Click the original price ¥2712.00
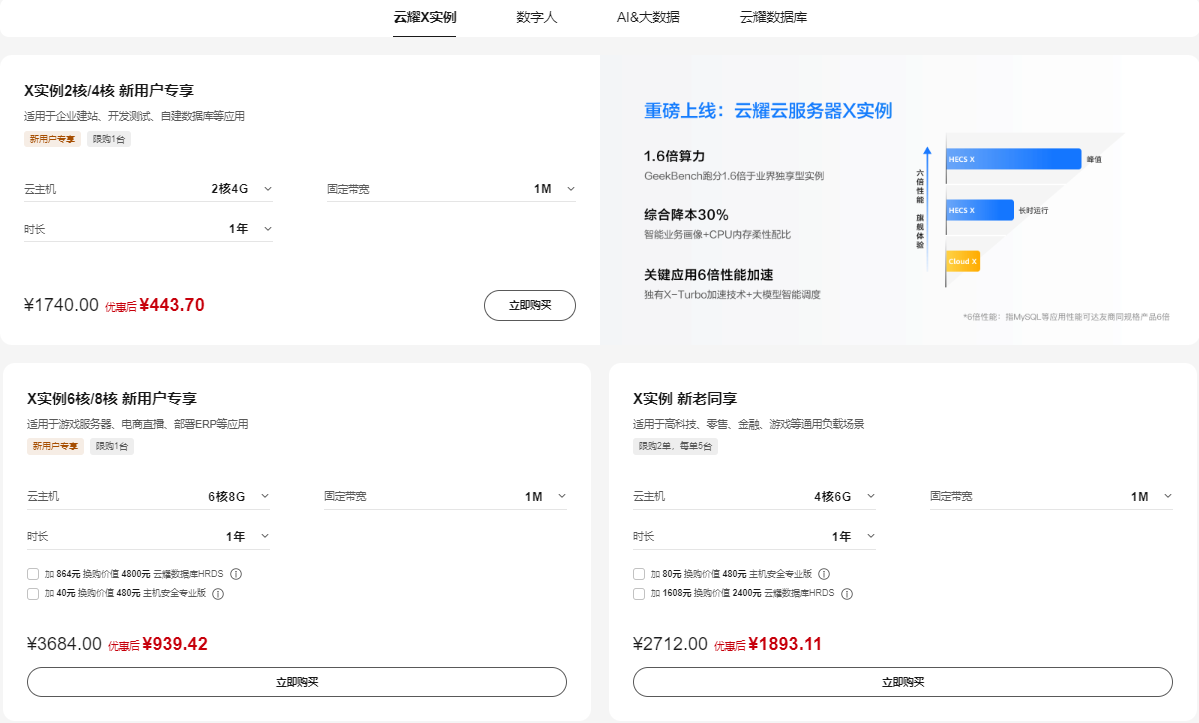This screenshot has width=1199, height=723. coord(671,644)
